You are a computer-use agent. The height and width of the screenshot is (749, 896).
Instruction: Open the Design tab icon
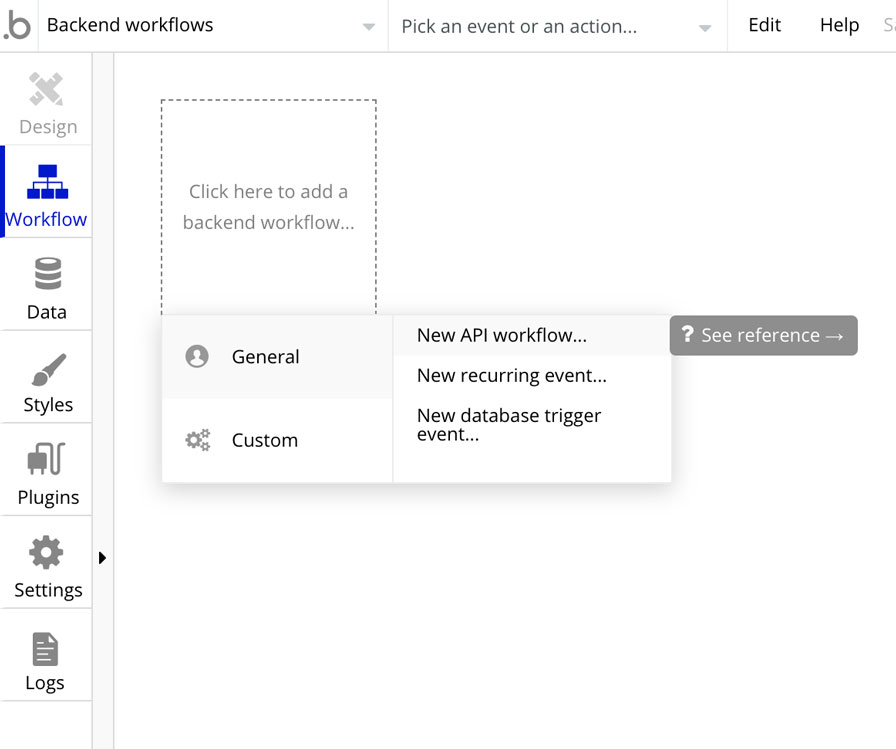[x=47, y=91]
